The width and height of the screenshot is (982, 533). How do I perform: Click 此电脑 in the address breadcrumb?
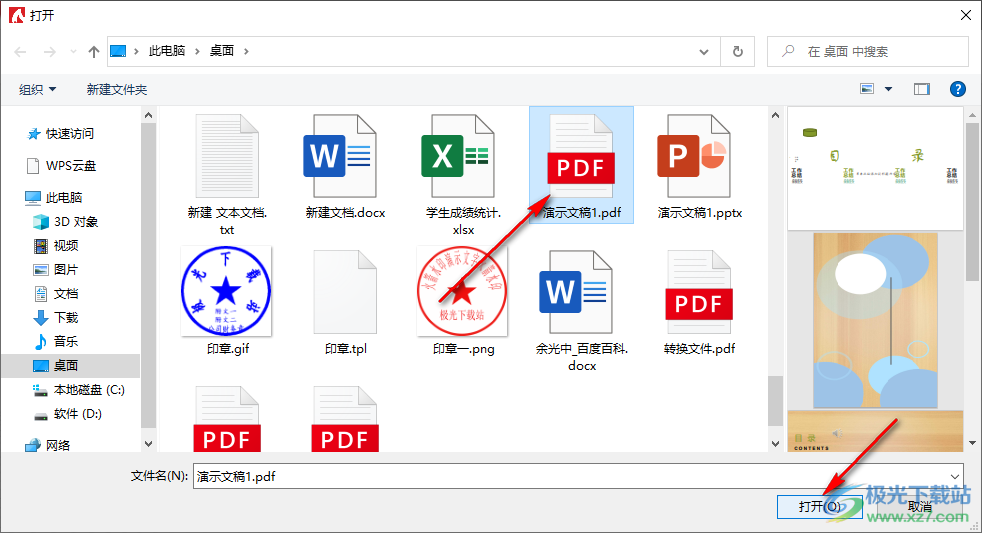[167, 51]
